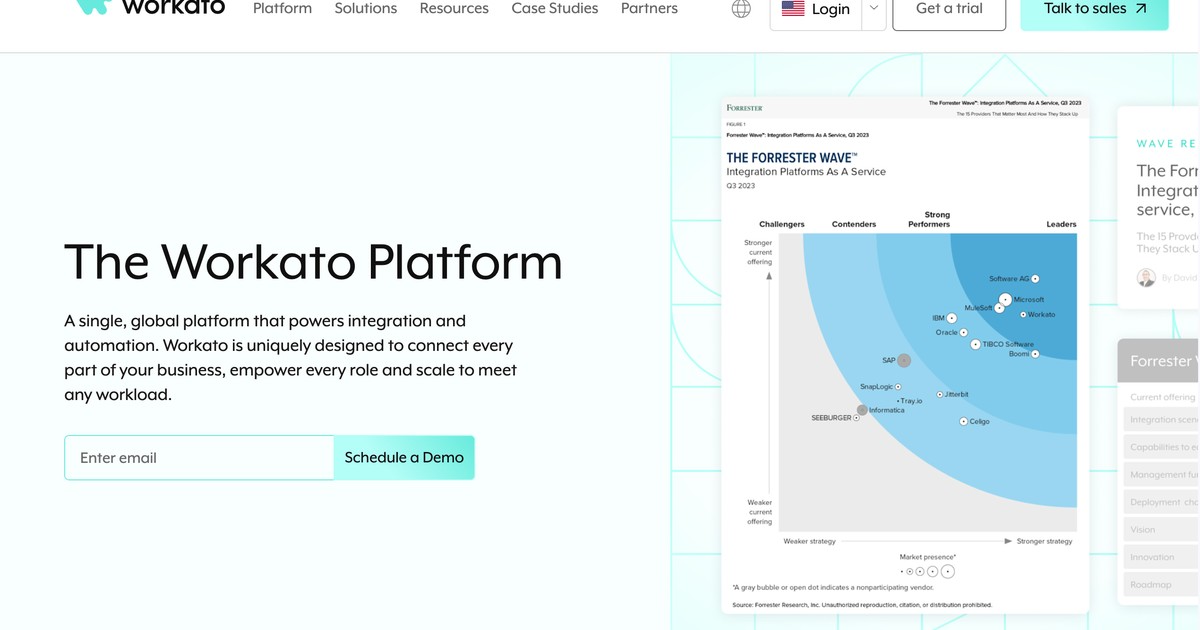Click the author avatar in wave card
Viewport: 1200px width, 630px height.
(x=1146, y=277)
